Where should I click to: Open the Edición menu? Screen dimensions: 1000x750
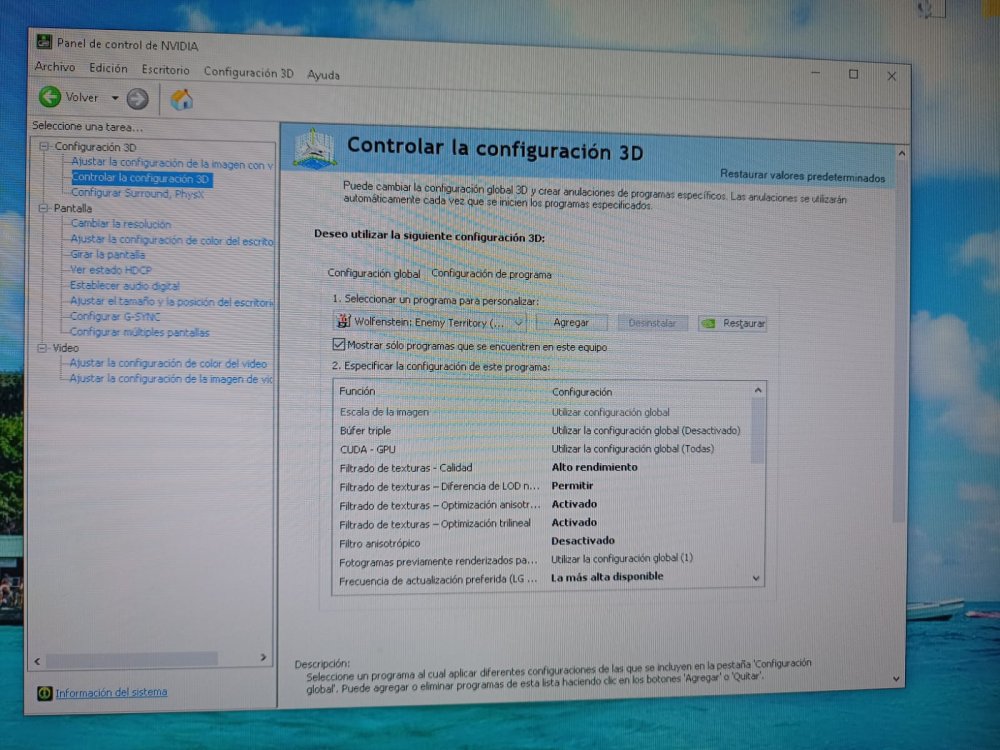(108, 68)
